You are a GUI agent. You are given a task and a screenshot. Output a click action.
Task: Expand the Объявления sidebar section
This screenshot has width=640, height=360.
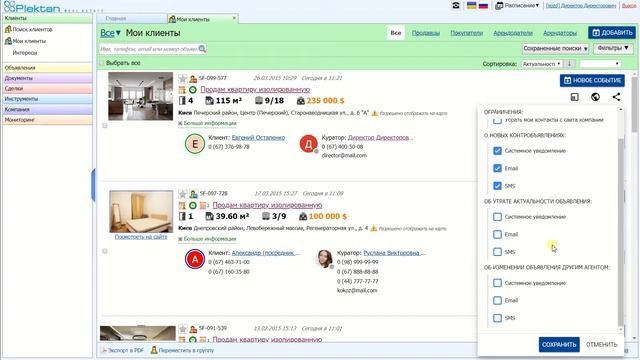pos(47,68)
